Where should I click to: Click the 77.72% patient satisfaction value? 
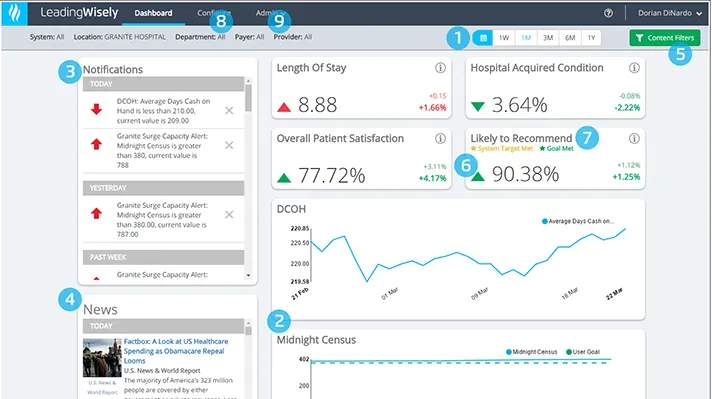coord(331,176)
